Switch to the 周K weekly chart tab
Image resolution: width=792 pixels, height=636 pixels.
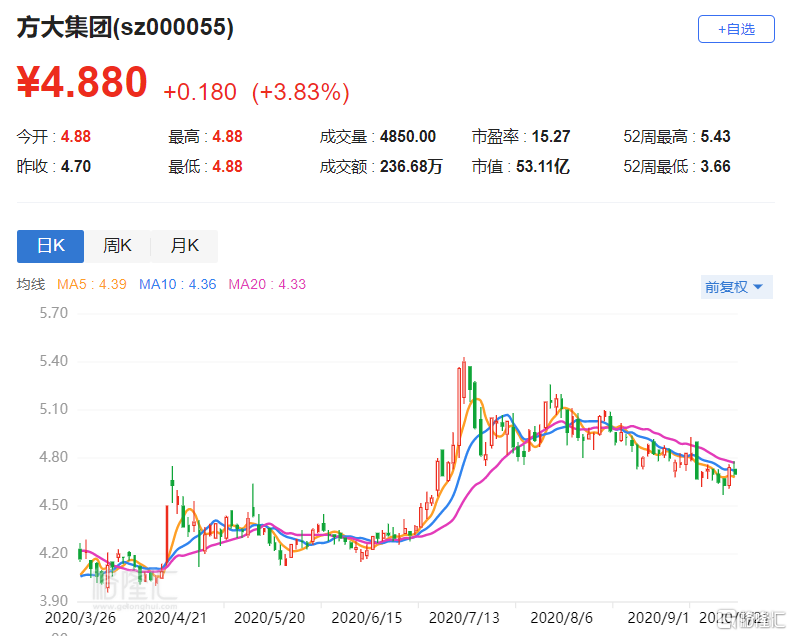coord(117,246)
